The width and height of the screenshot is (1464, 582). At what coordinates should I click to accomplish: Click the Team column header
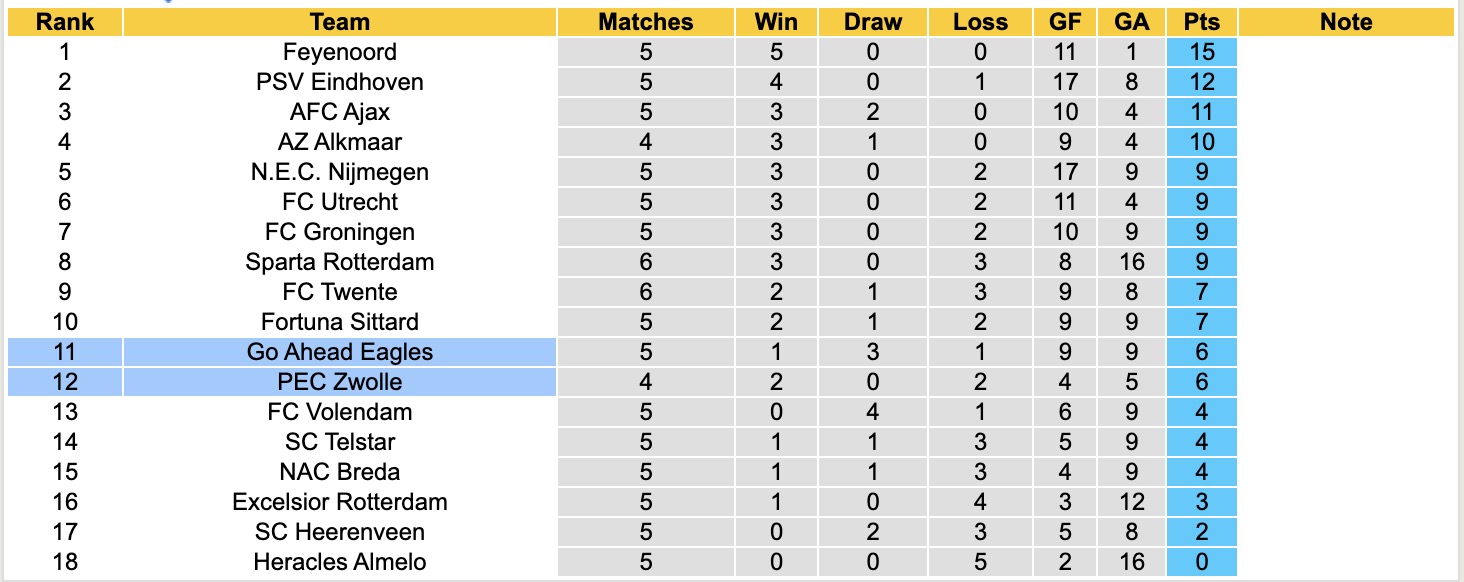[340, 22]
